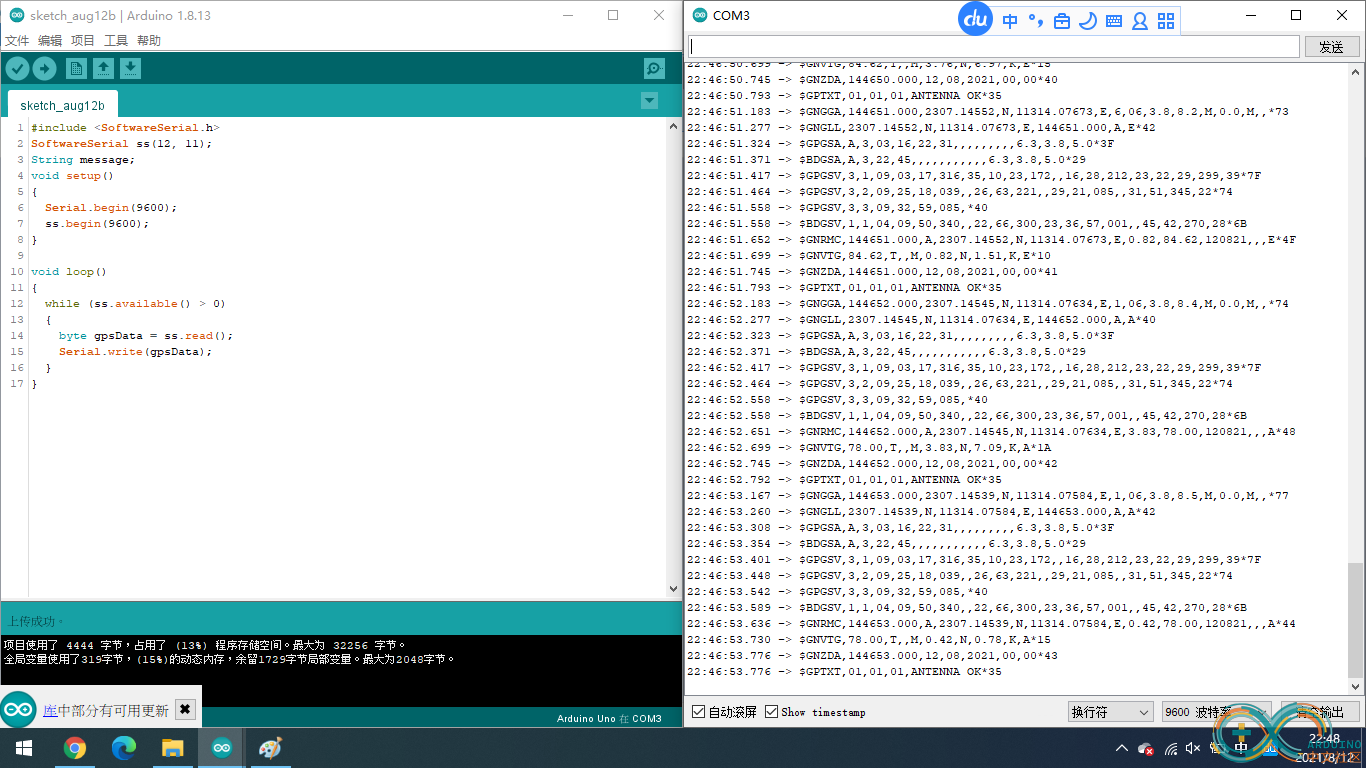Save the sketch using the down-arrow icon
Image resolution: width=1366 pixels, height=768 pixels.
click(130, 68)
